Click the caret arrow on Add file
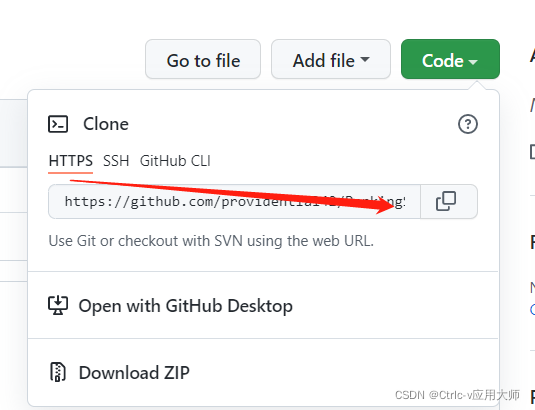Image resolution: width=535 pixels, height=410 pixels. point(365,59)
